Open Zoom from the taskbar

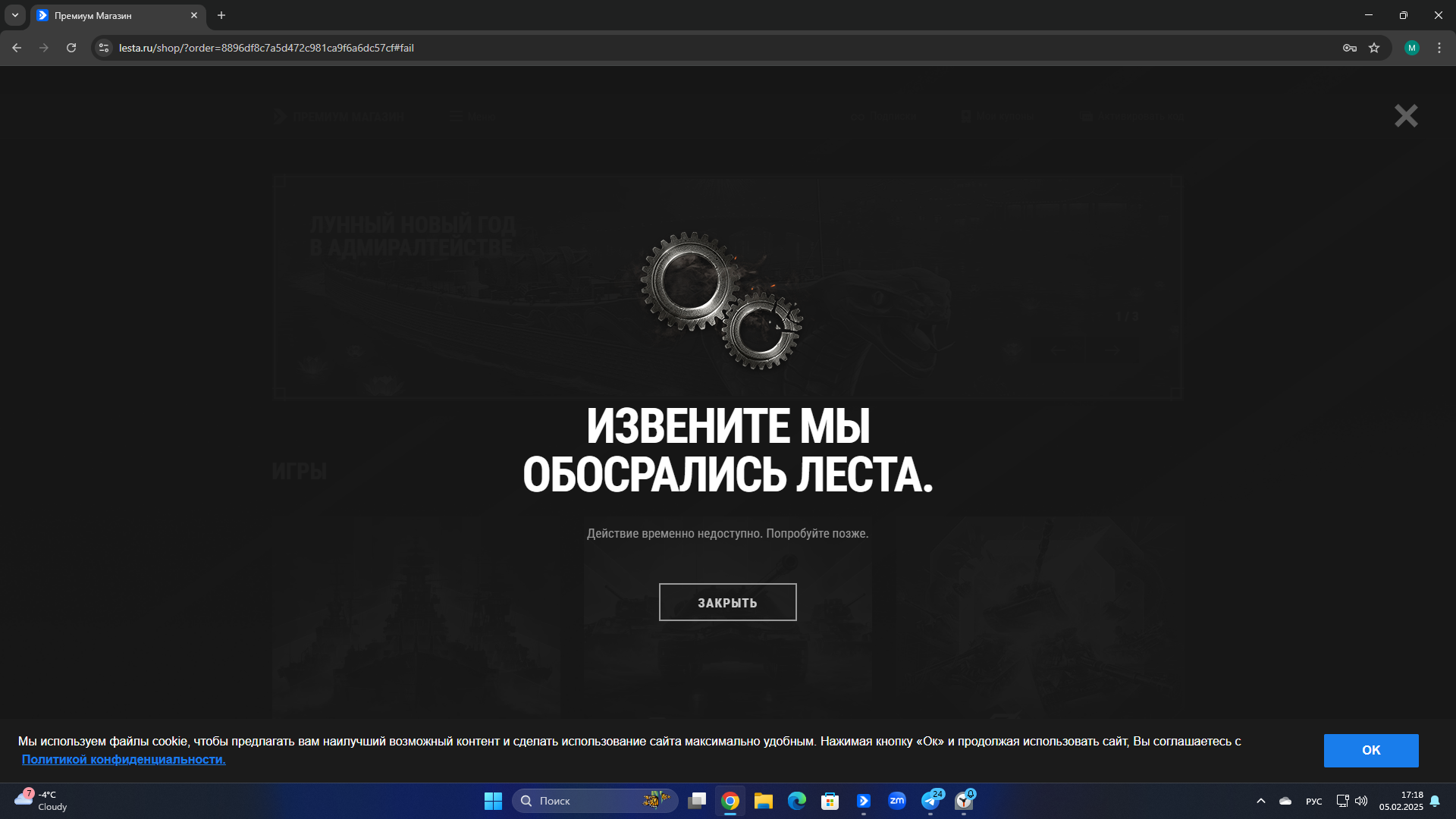(897, 801)
